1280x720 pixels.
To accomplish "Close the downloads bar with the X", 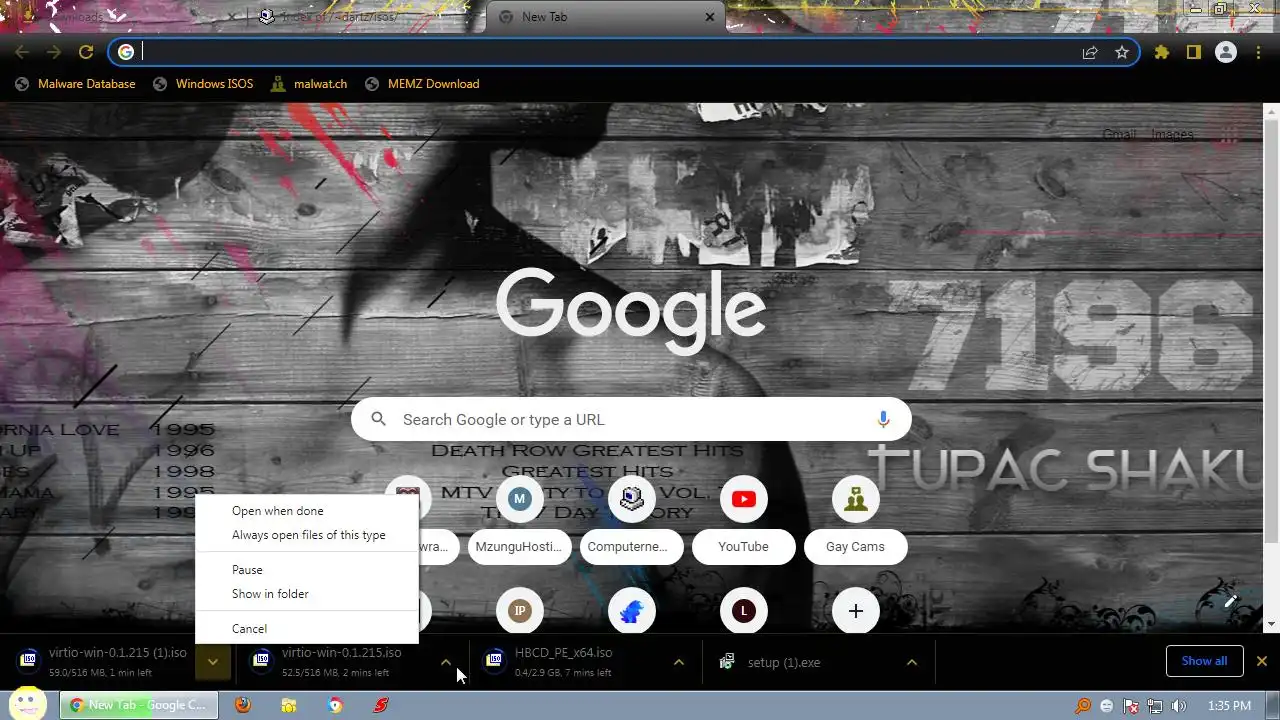I will pyautogui.click(x=1261, y=661).
